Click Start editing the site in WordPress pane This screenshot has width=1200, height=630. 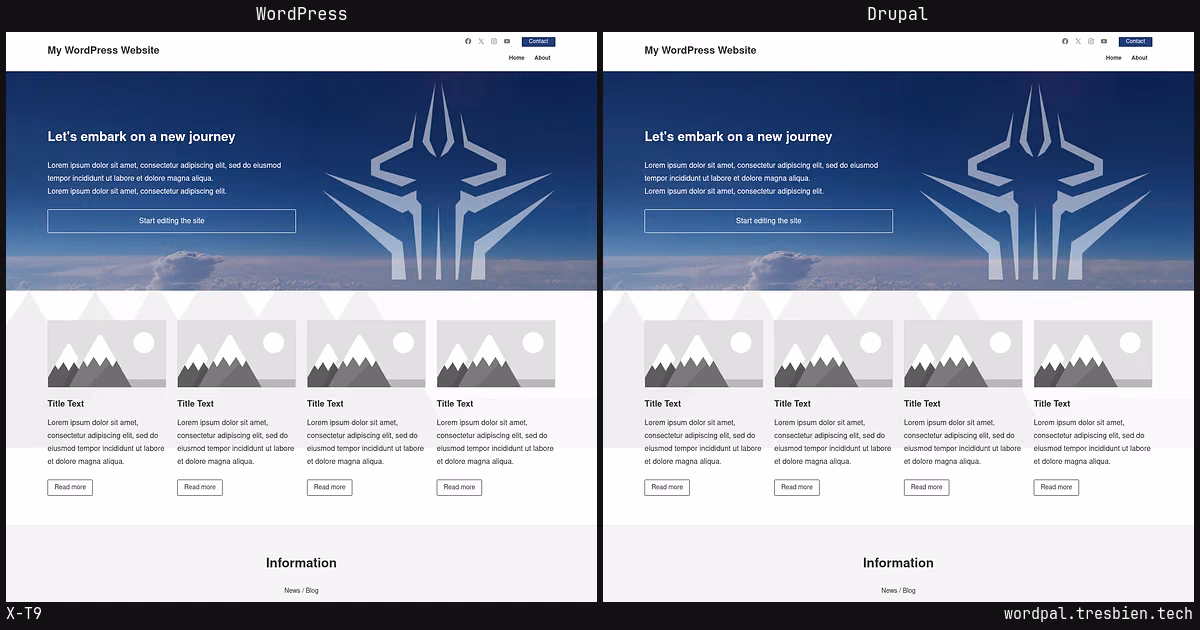[x=171, y=221]
